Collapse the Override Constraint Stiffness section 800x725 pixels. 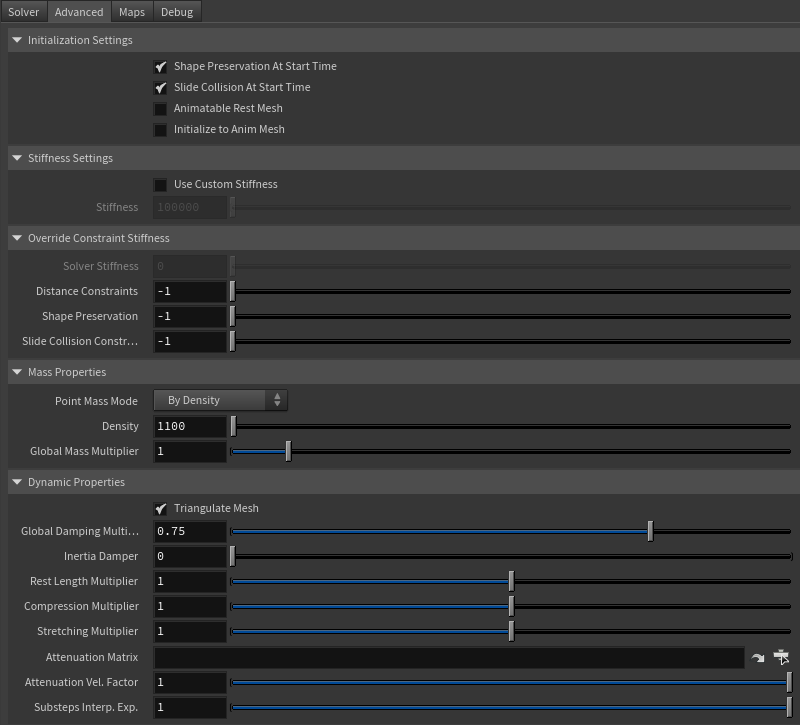[x=16, y=238]
